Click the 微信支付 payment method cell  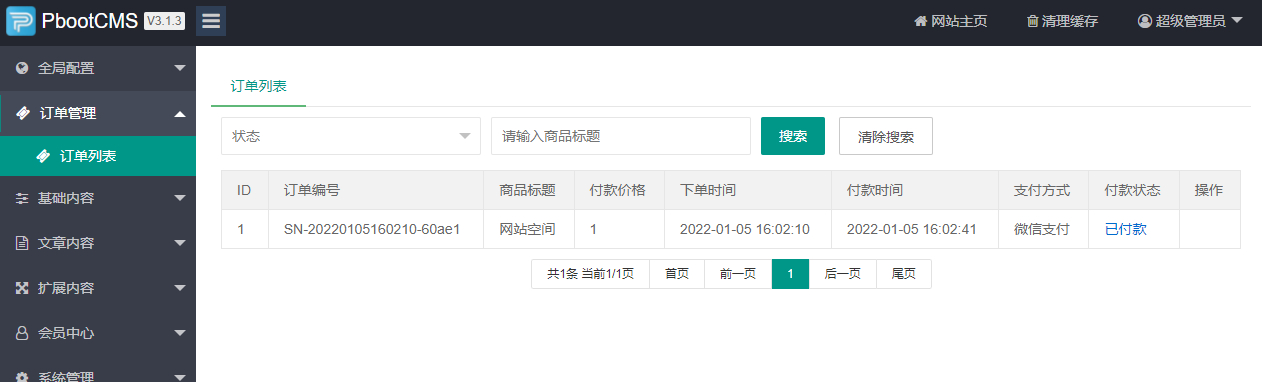click(1042, 229)
